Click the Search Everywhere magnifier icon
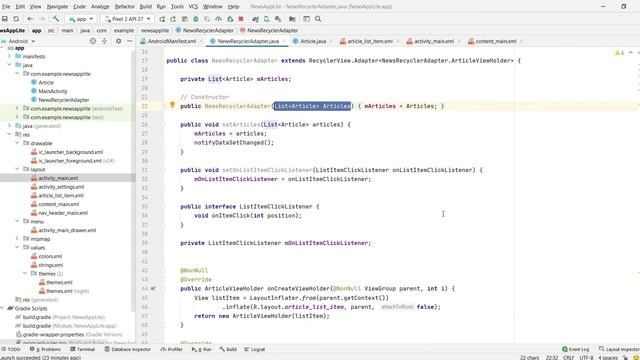Viewport: 640px width, 360px height. point(318,19)
